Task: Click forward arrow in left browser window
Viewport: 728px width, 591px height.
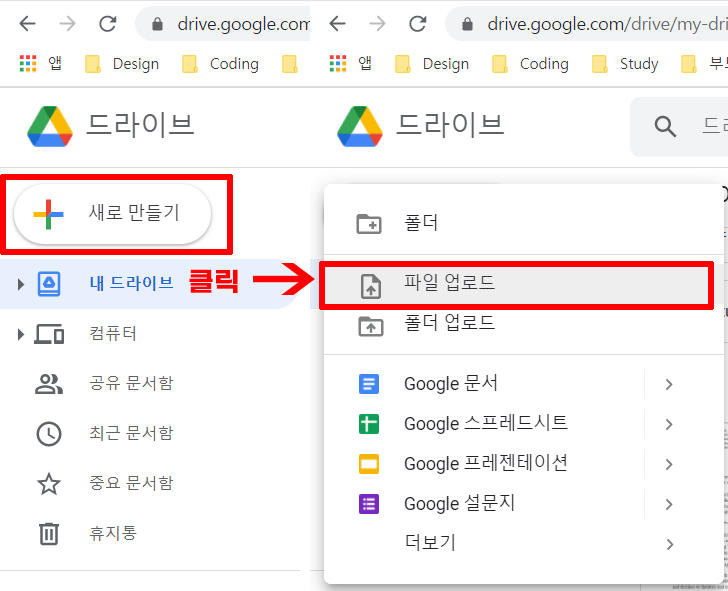Action: pos(67,23)
